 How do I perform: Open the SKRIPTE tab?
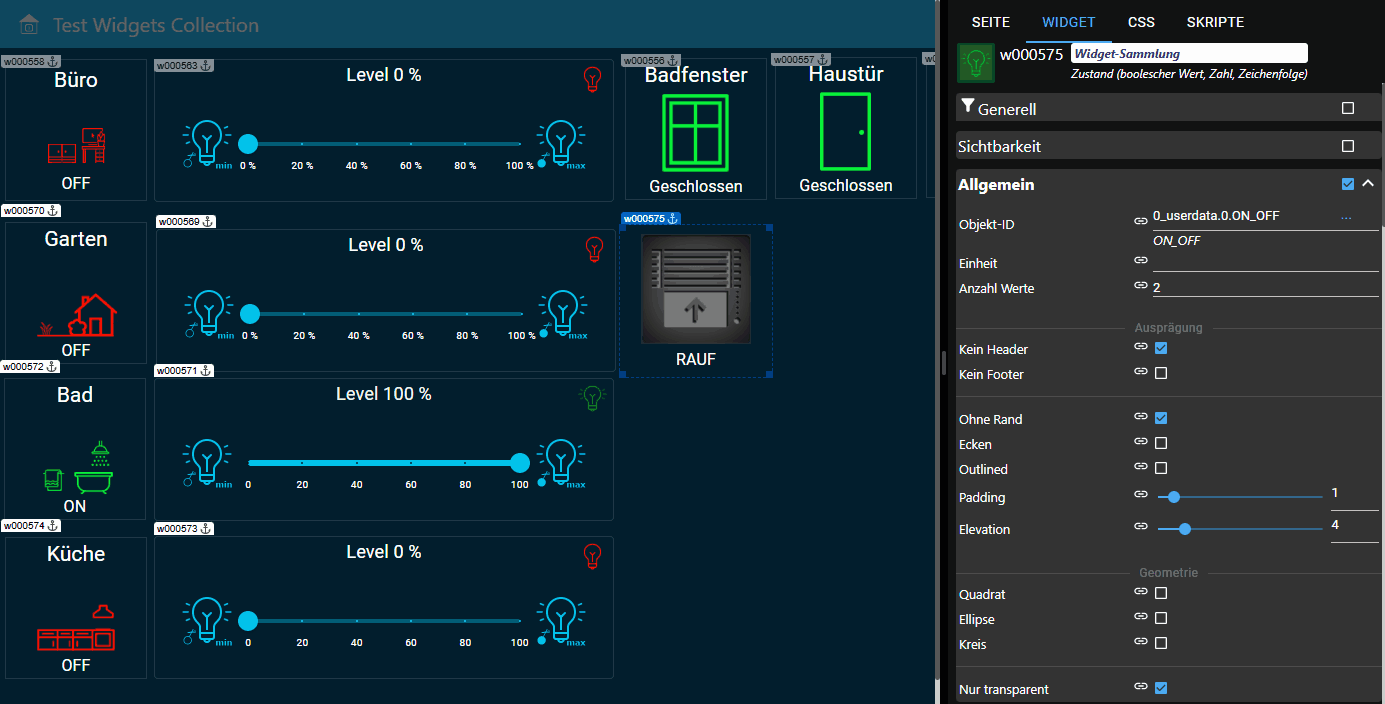1215,22
